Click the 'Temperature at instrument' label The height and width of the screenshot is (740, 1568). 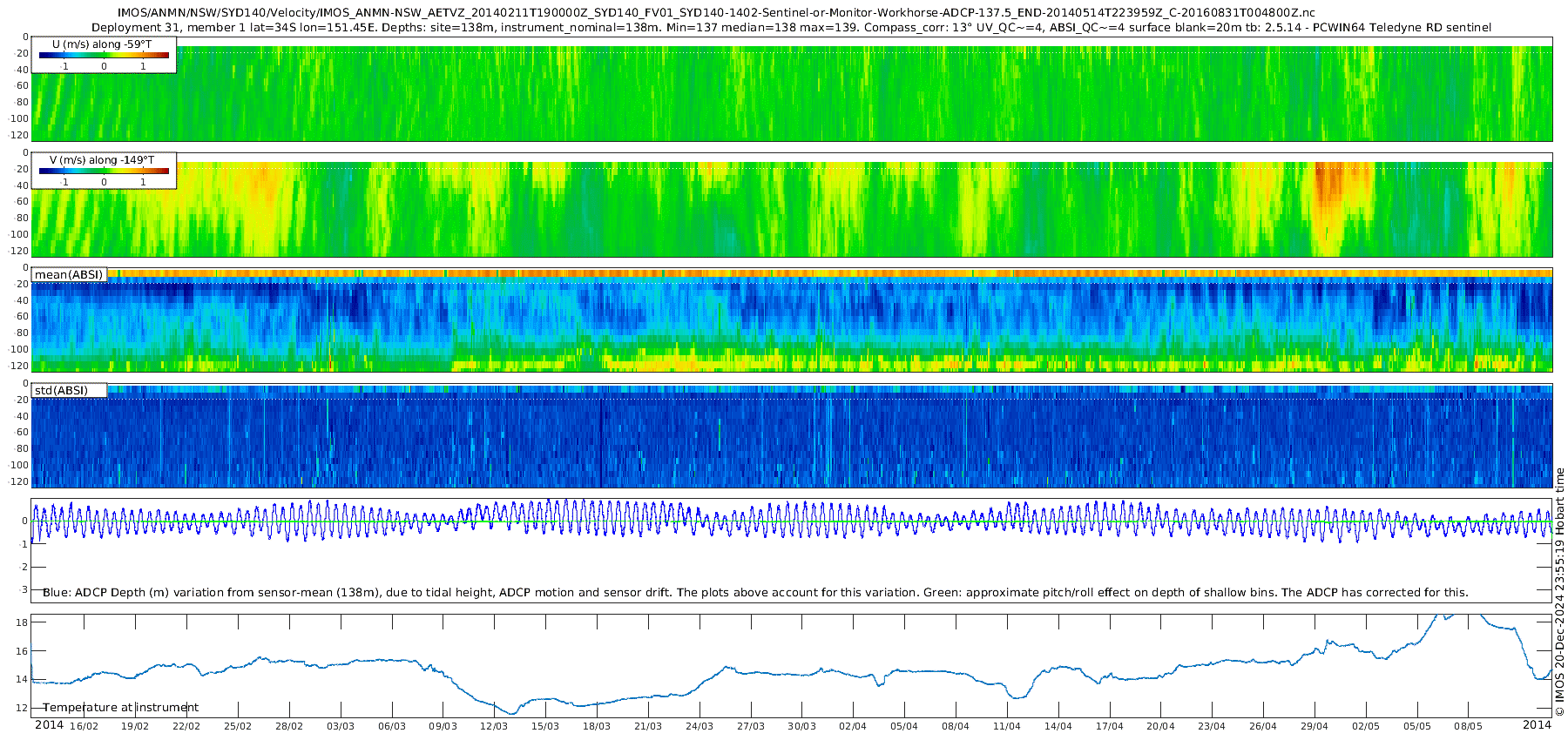[x=121, y=707]
